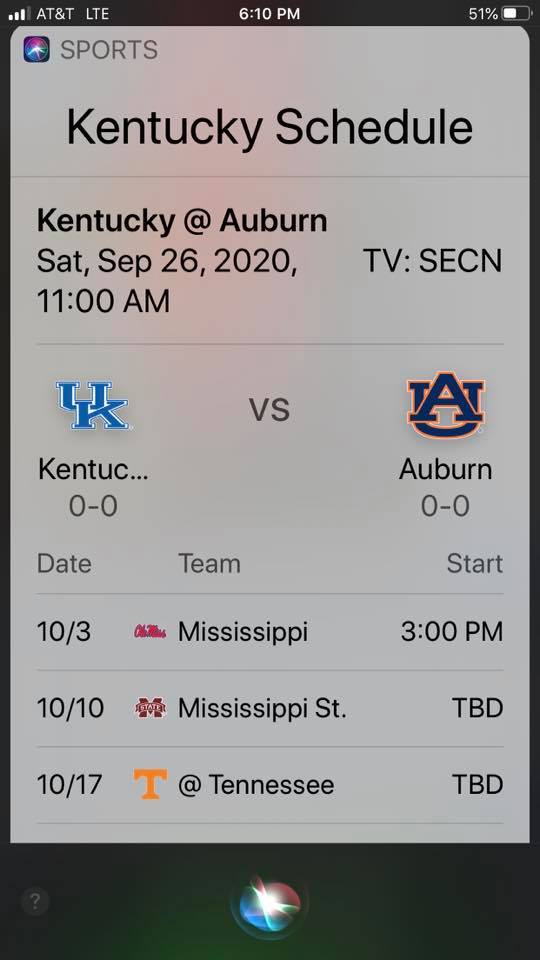Tap the Kentucky UK team logo

point(92,405)
